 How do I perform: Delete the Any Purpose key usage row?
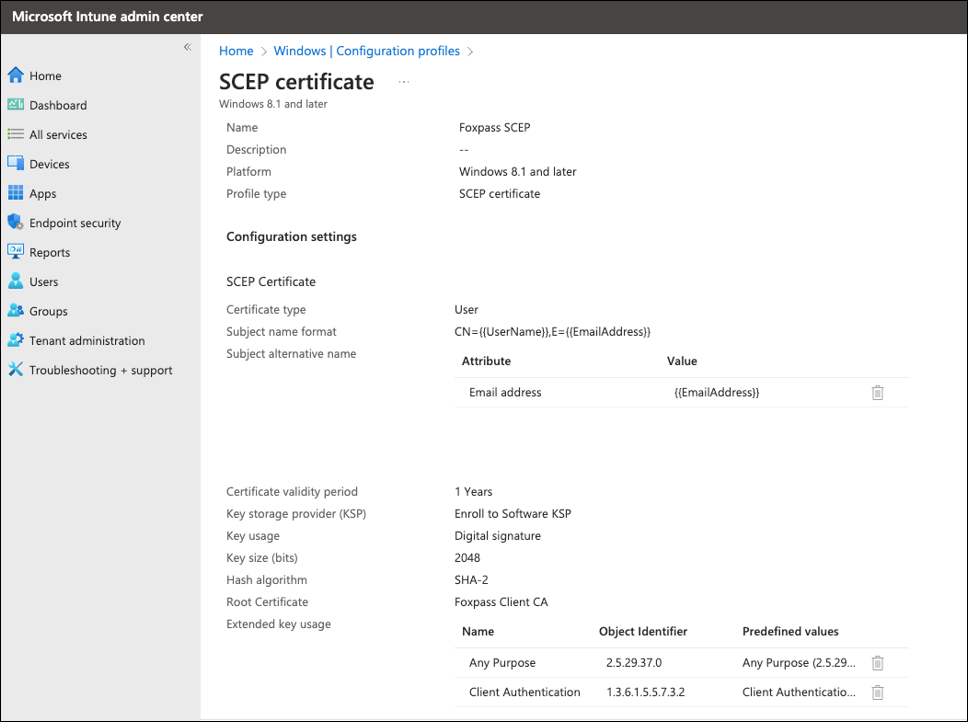(x=877, y=663)
